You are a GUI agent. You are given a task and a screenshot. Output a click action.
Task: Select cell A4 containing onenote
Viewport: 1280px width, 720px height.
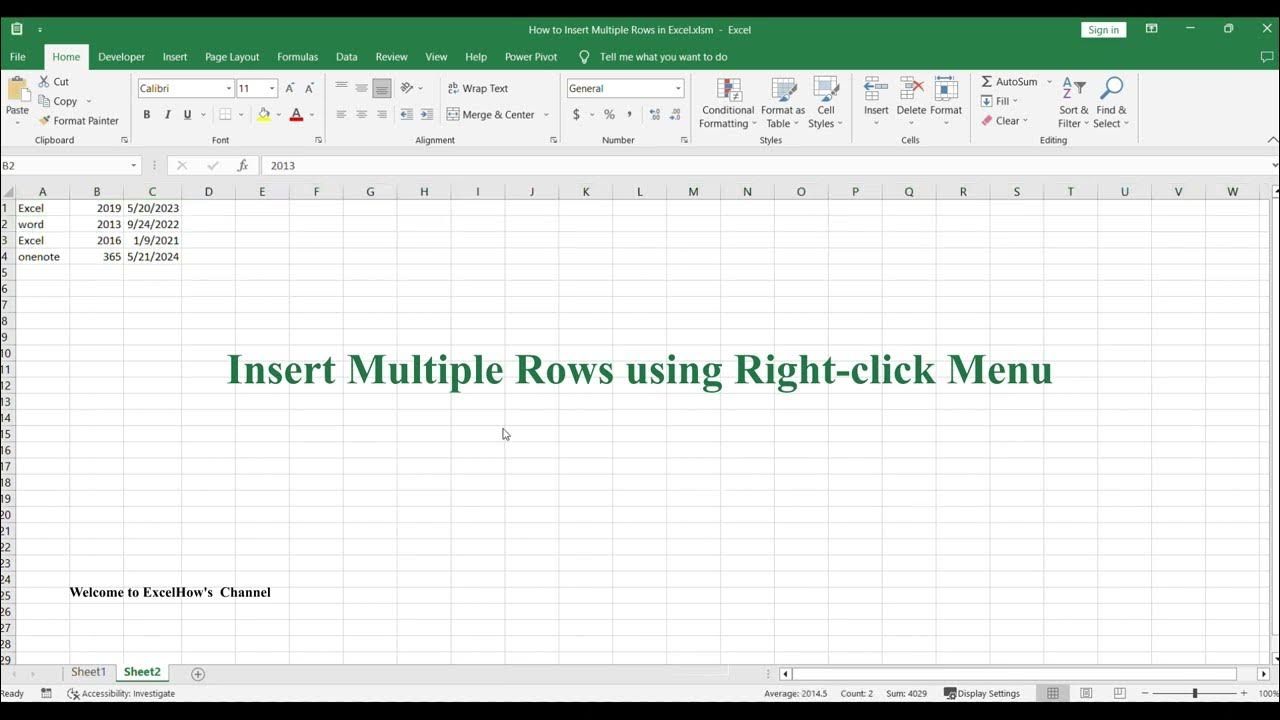point(42,257)
